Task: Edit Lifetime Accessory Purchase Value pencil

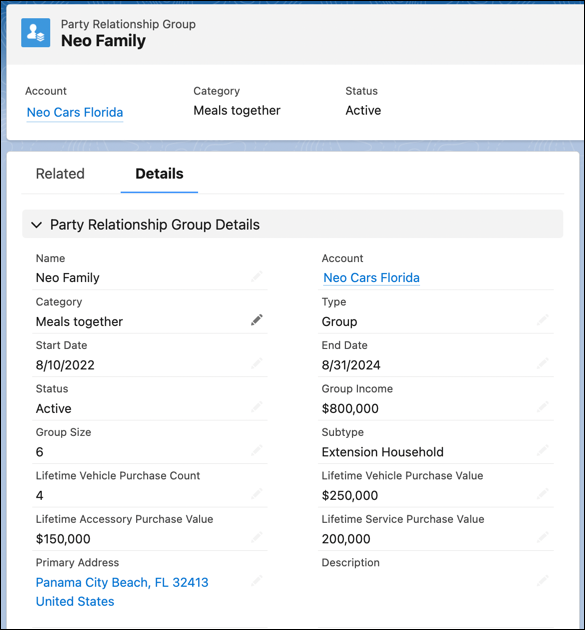Action: (x=257, y=537)
